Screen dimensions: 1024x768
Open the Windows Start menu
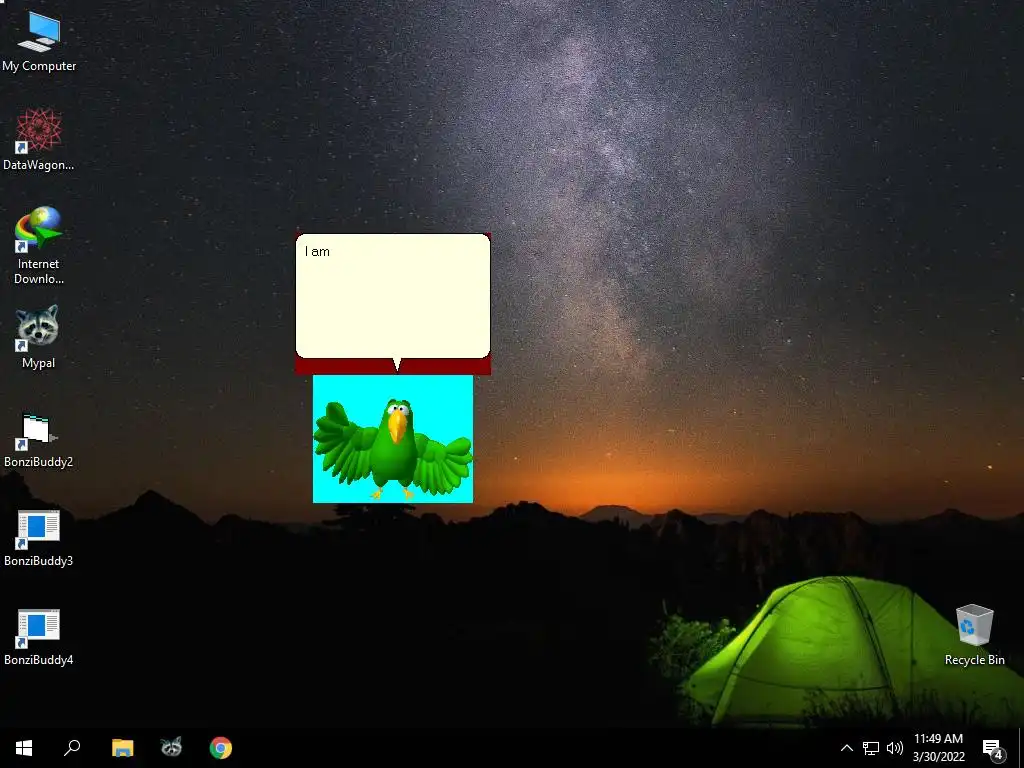pos(24,748)
